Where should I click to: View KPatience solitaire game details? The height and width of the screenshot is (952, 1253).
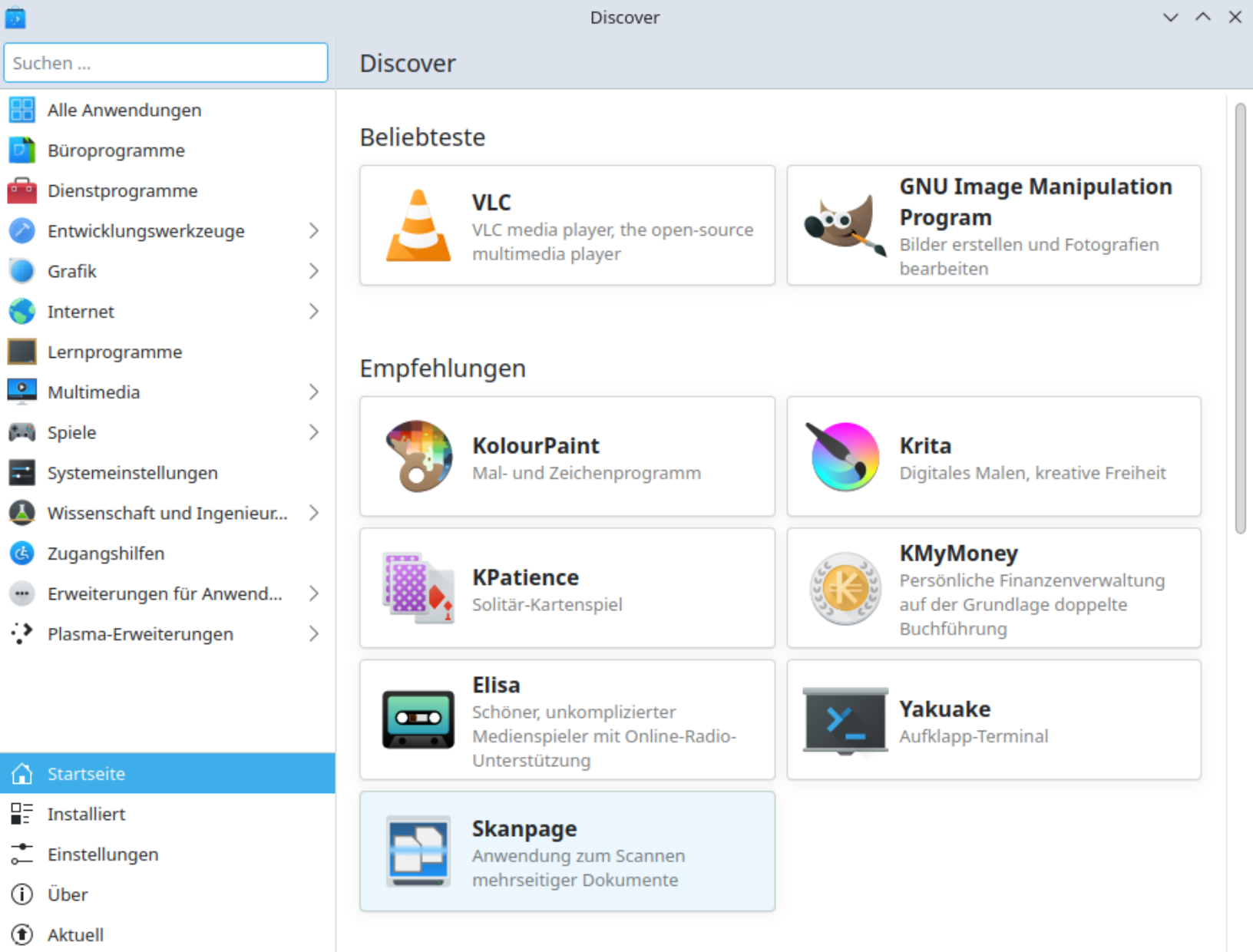pyautogui.click(x=567, y=588)
